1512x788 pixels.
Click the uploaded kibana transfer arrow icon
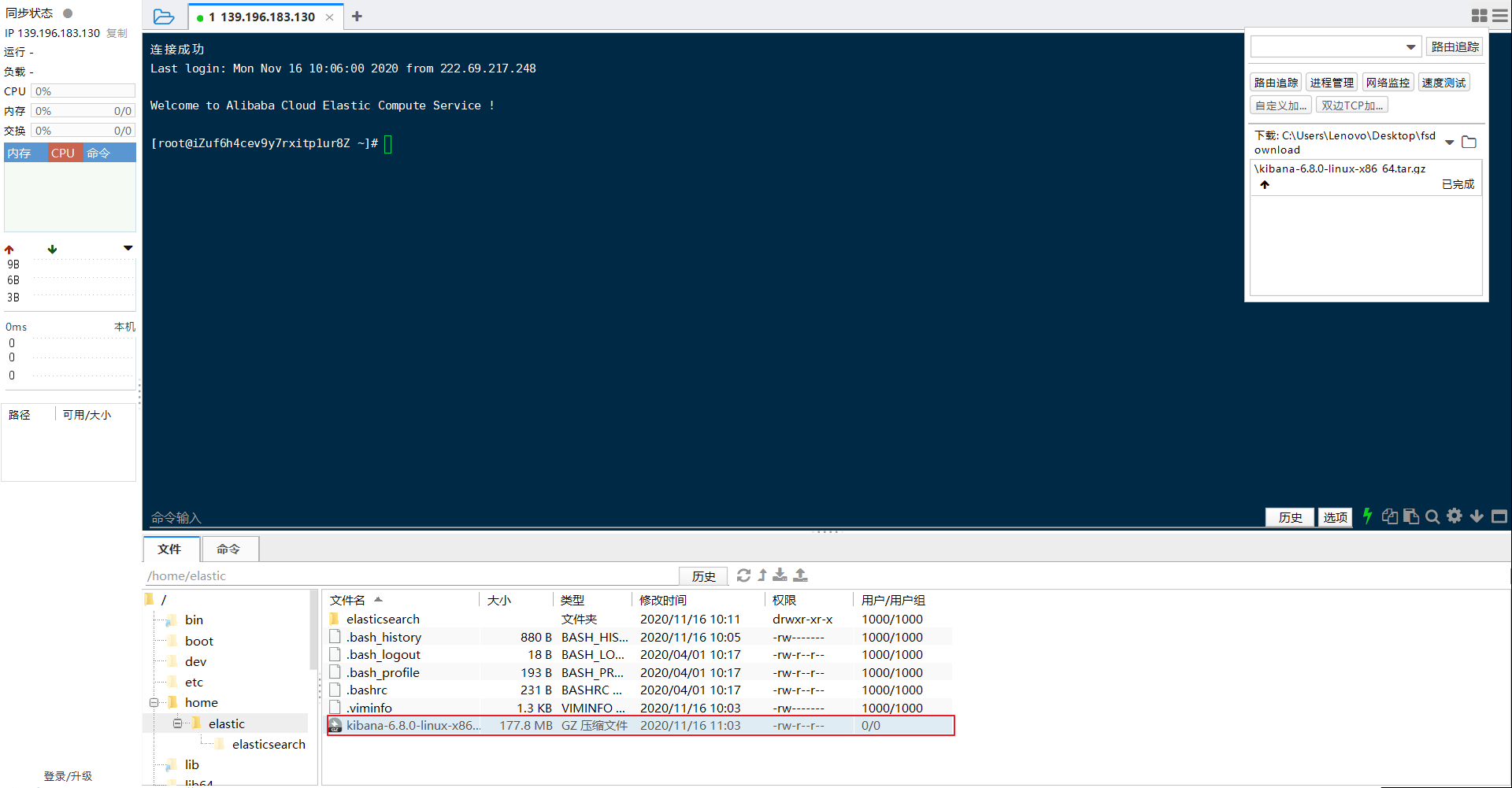click(1265, 184)
